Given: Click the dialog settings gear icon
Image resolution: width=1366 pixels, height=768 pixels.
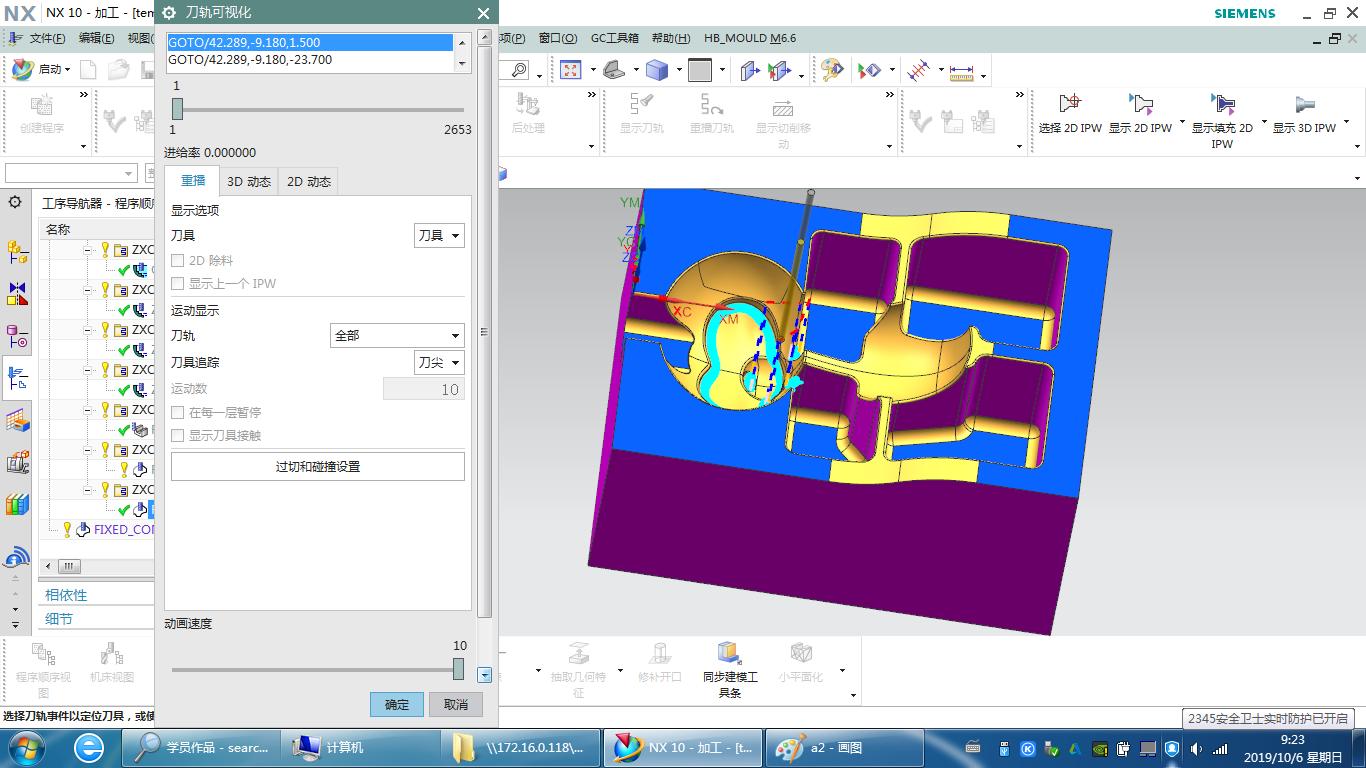Looking at the screenshot, I should (169, 13).
